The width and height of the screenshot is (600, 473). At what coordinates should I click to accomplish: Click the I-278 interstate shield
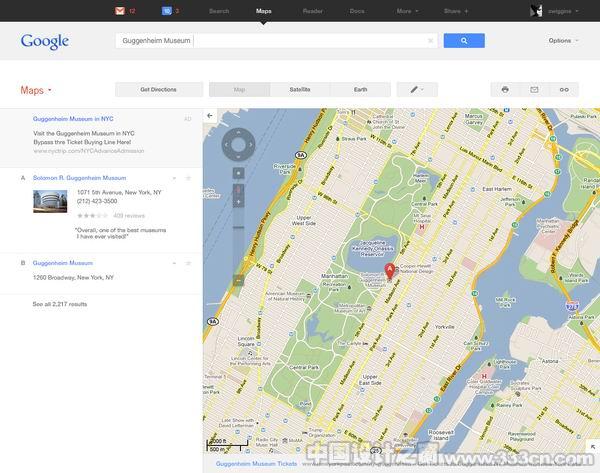pyautogui.click(x=572, y=305)
